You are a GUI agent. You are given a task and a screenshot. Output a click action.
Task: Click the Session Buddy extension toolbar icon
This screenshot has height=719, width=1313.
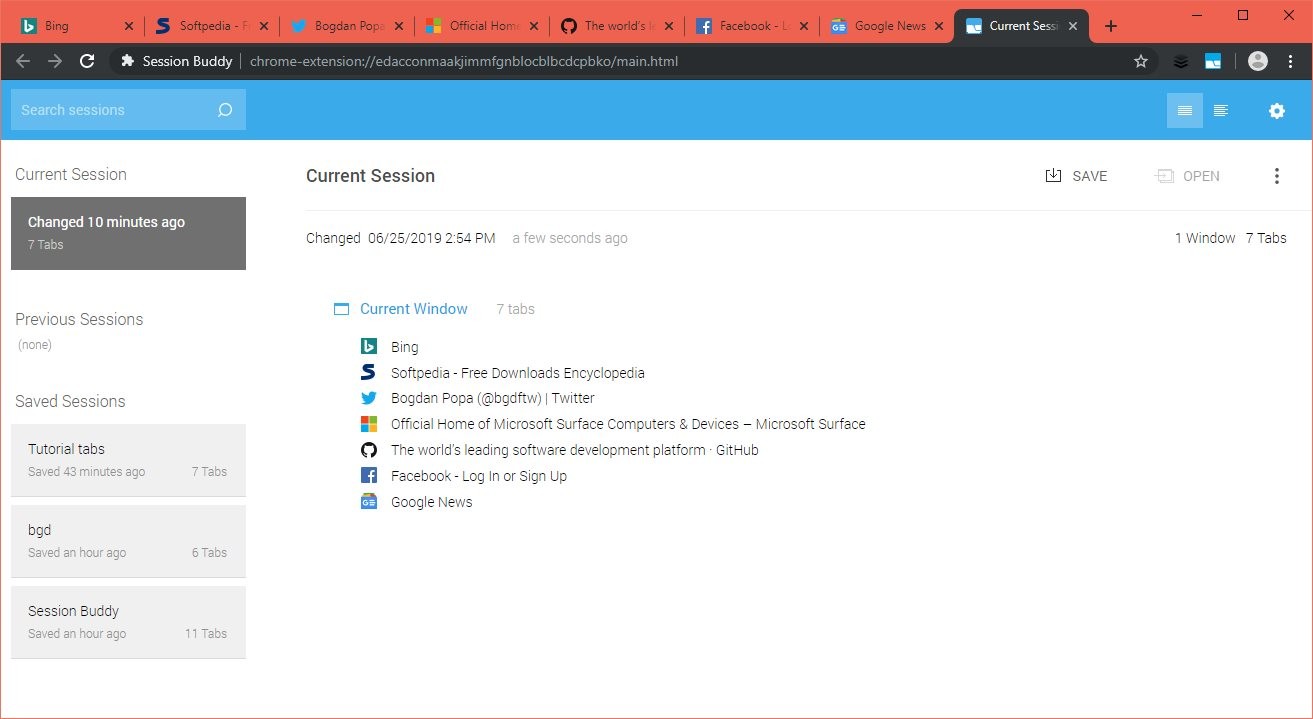(x=1213, y=61)
